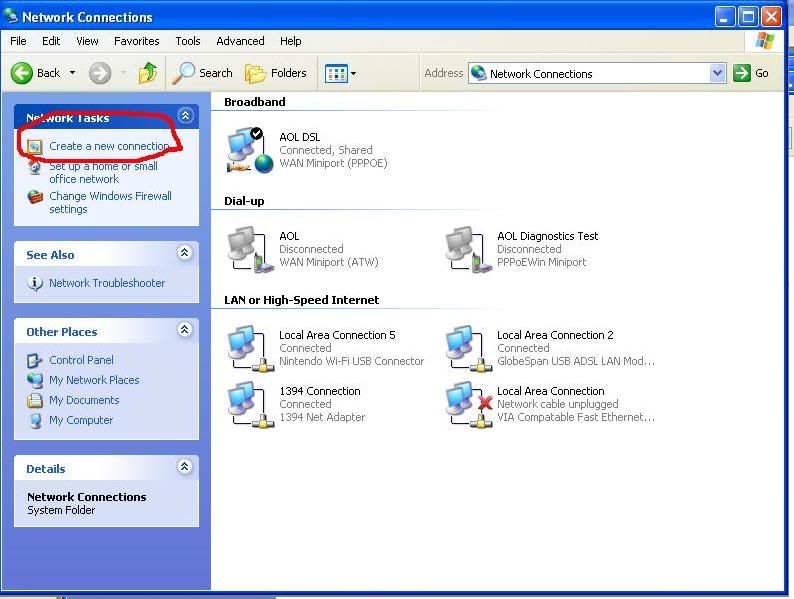
Task: Select the 1394 Connection icon
Action: click(x=249, y=403)
